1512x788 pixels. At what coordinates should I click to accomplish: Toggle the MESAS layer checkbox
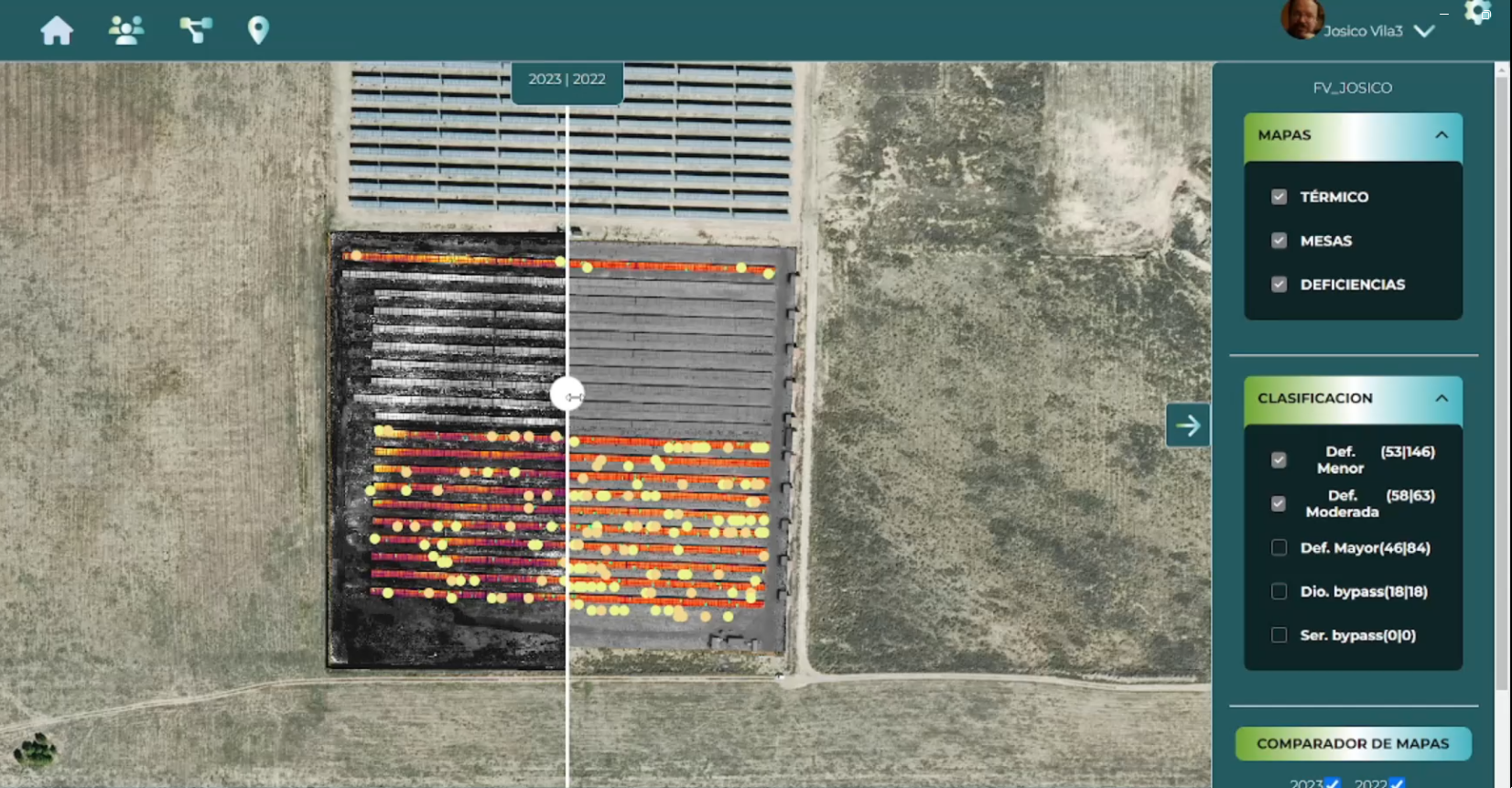(x=1279, y=241)
